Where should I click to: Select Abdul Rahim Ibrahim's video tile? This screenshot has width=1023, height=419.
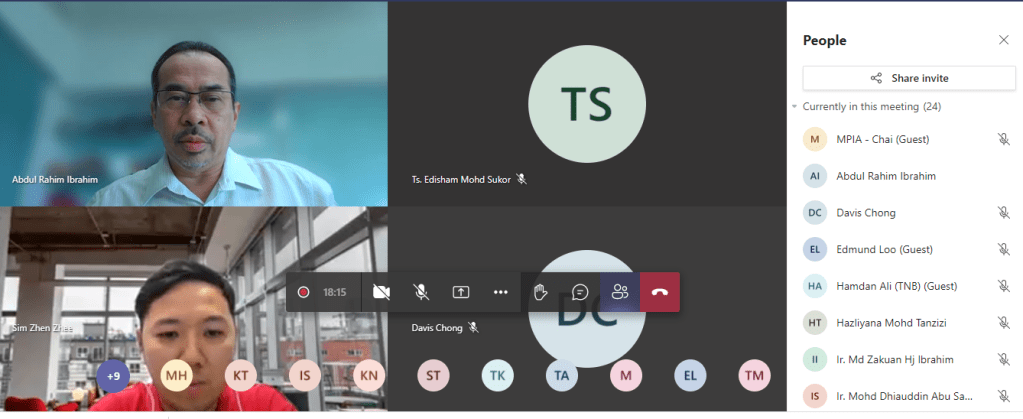pyautogui.click(x=194, y=103)
